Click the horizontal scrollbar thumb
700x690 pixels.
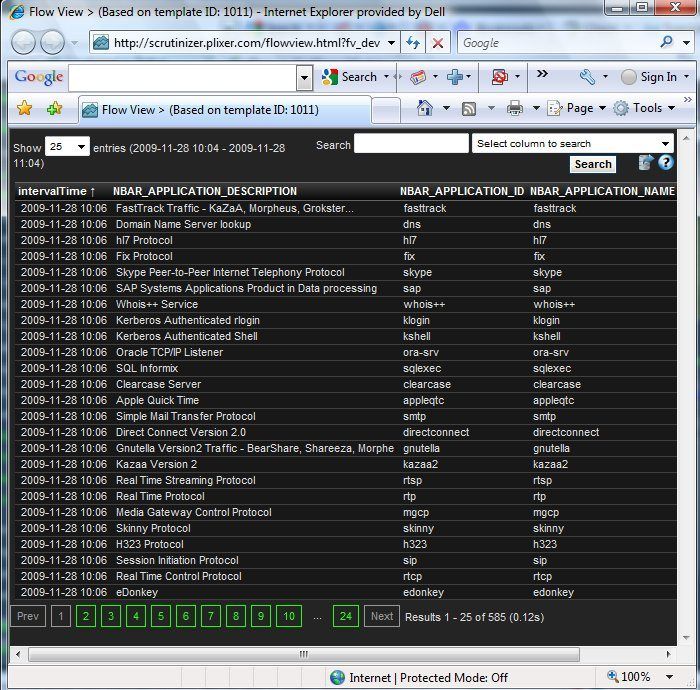tap(304, 654)
